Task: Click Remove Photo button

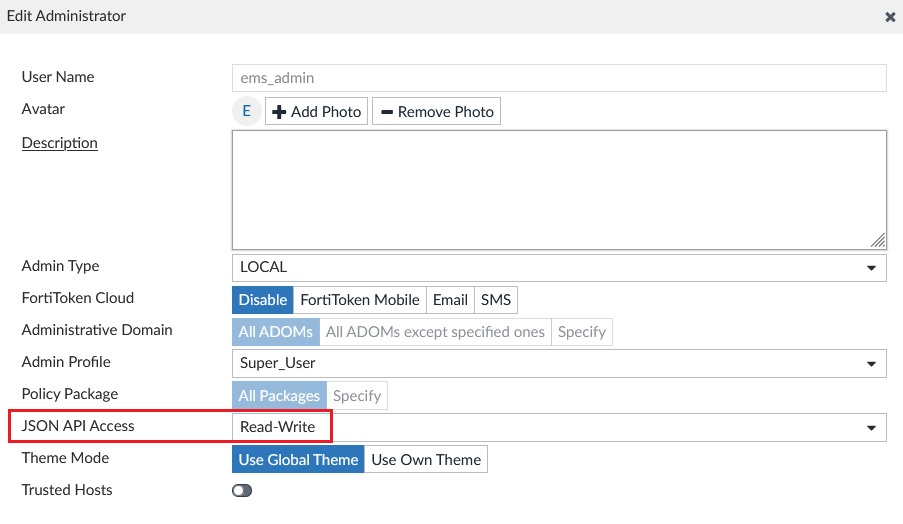Action: pyautogui.click(x=436, y=111)
